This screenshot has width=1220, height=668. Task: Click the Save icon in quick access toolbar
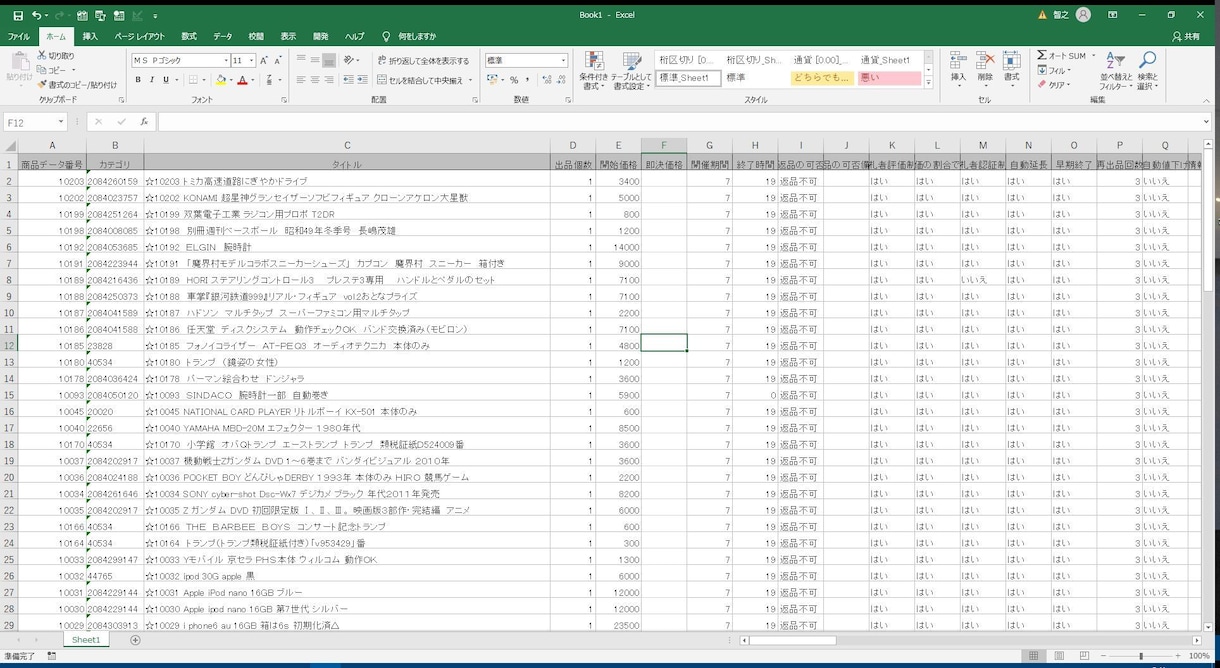click(18, 16)
